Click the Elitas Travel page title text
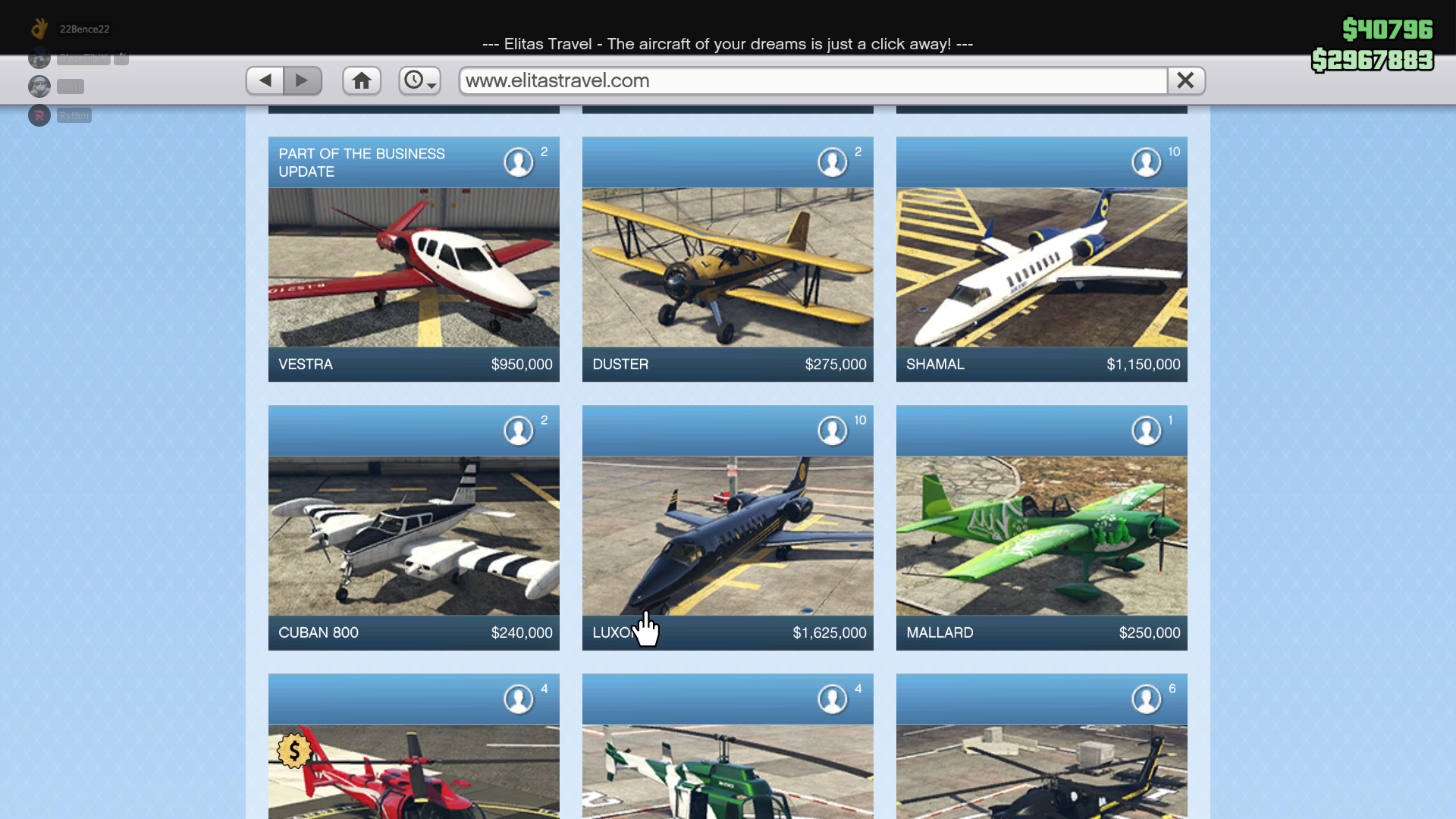This screenshot has width=1456, height=819. (x=727, y=44)
